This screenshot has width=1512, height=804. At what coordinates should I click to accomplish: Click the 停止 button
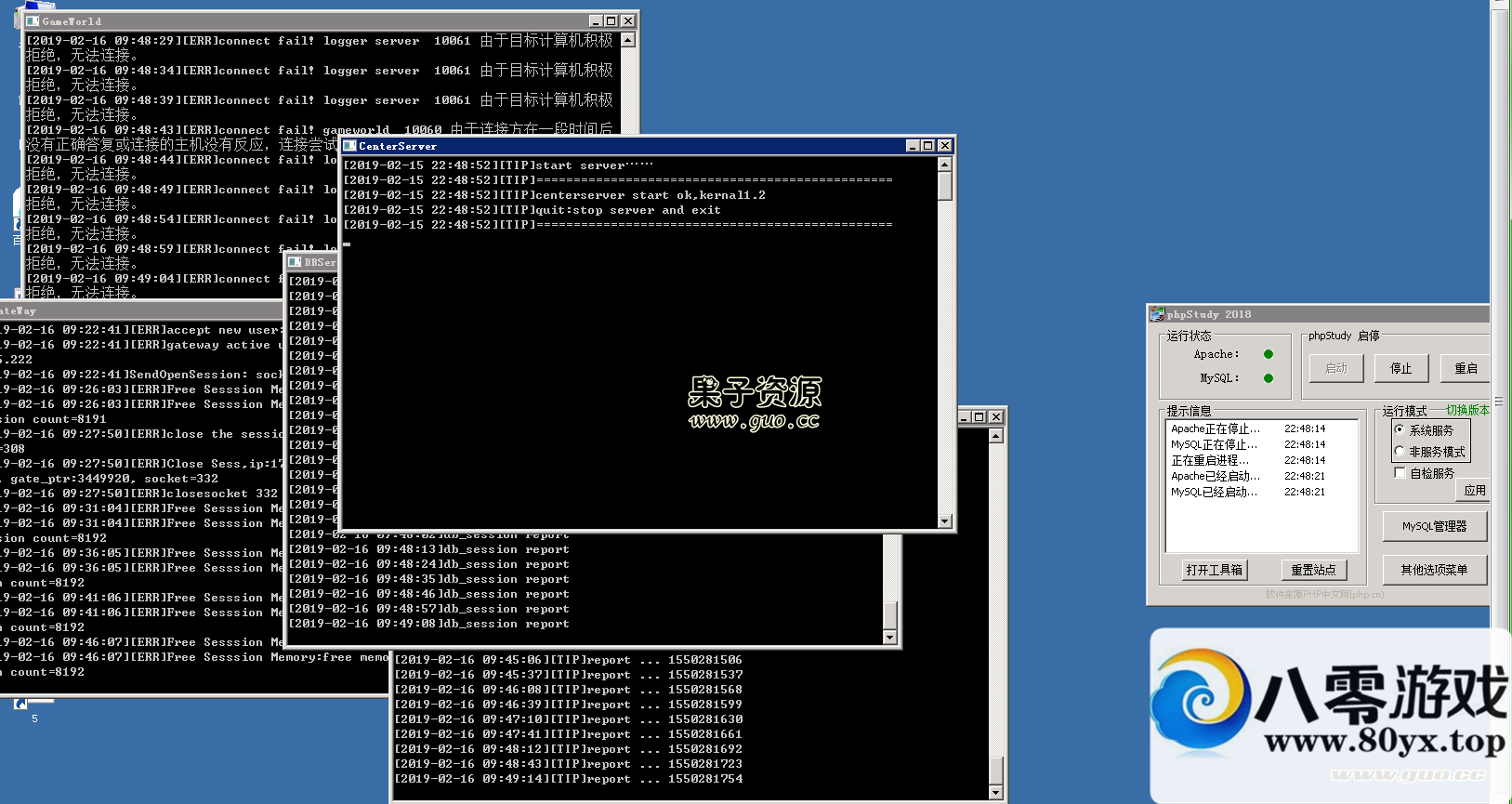tap(1400, 369)
